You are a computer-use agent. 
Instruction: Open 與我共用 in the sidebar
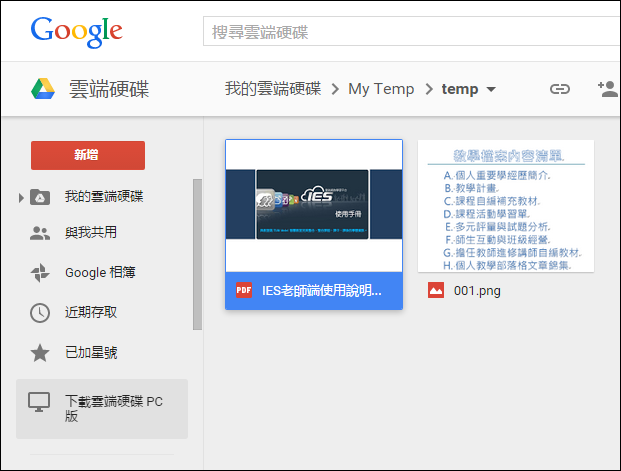91,233
